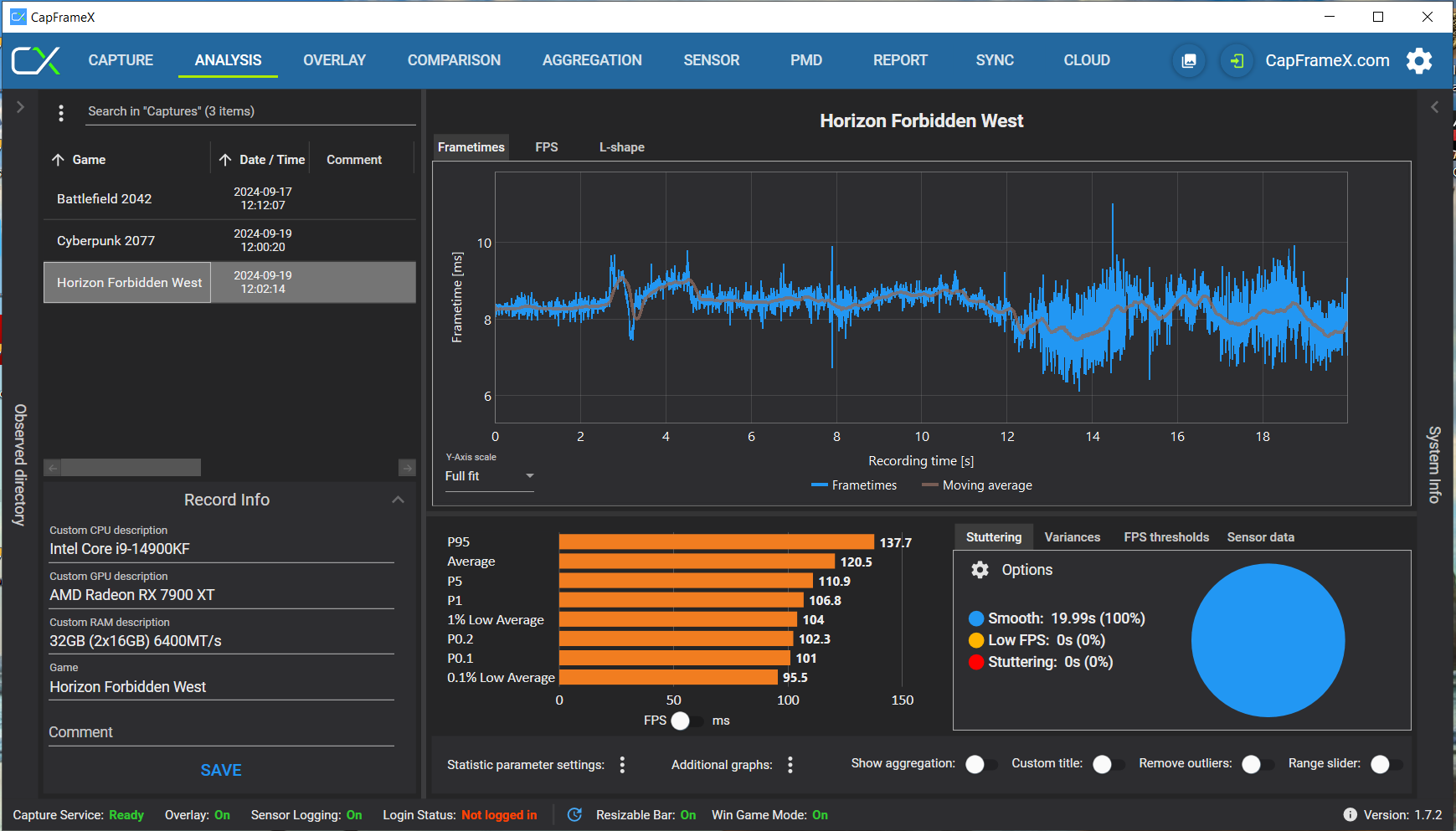
Task: Select the Battlefield 2042 capture row
Action: [x=229, y=199]
